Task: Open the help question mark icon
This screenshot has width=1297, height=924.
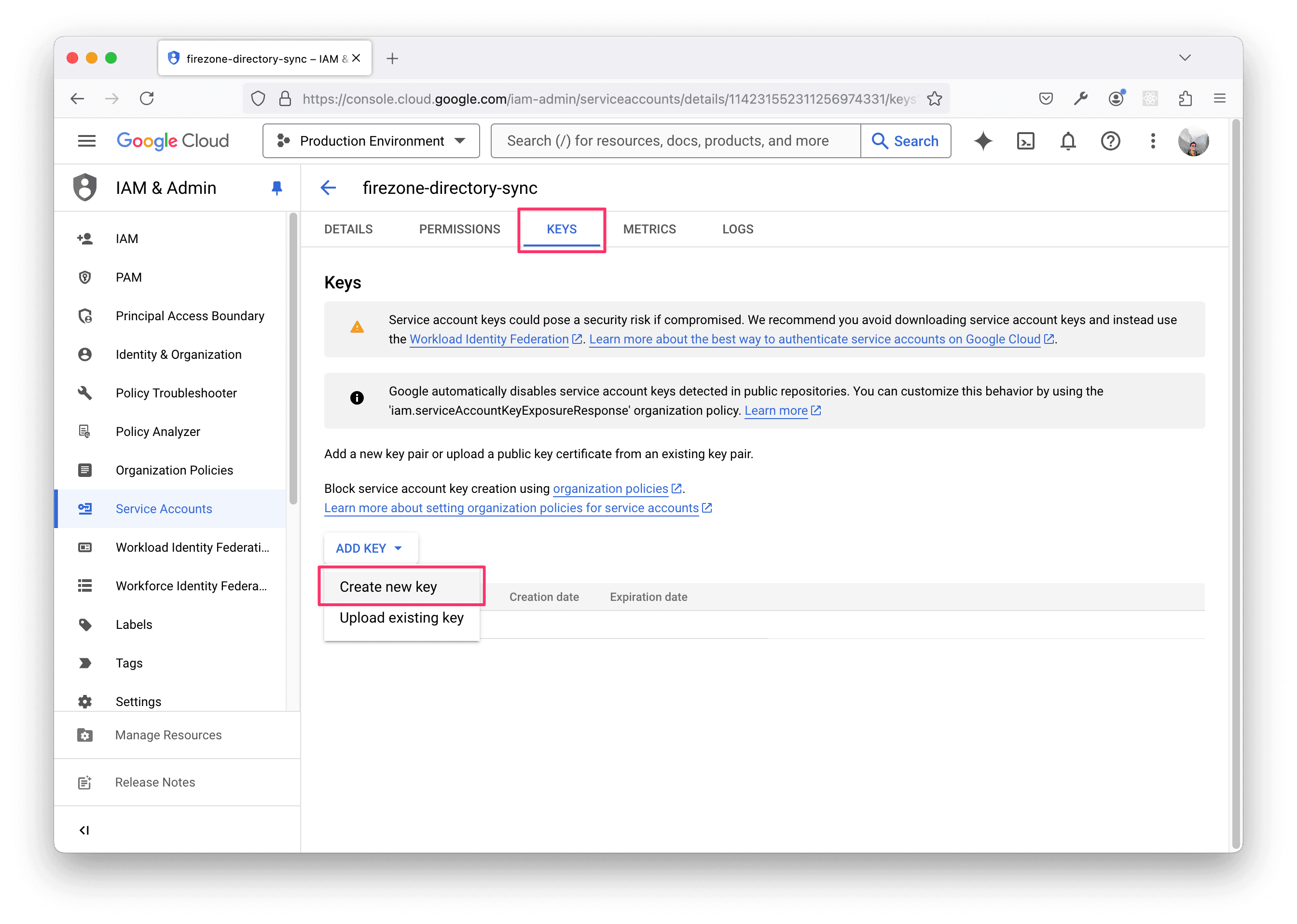Action: [1110, 140]
